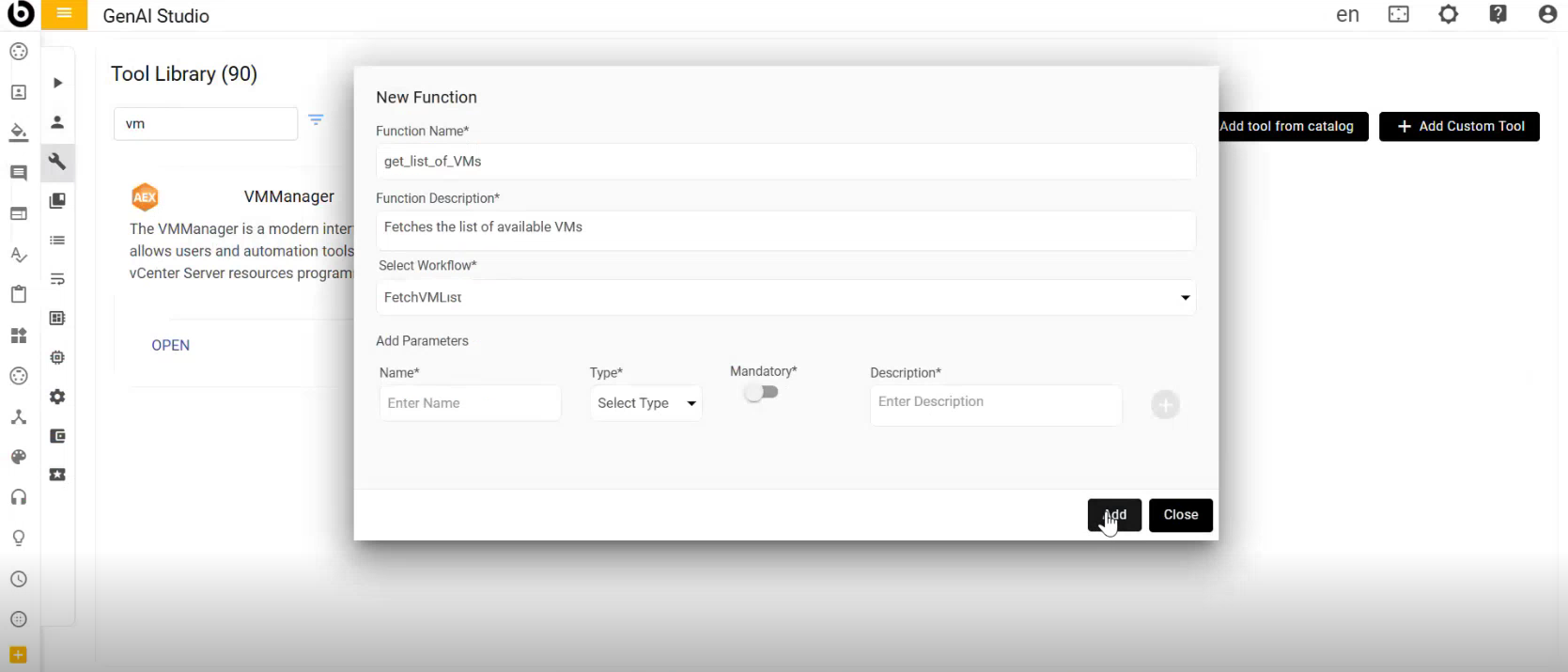The height and width of the screenshot is (672, 1568).
Task: Click the Close button in dialog
Action: [x=1181, y=515]
